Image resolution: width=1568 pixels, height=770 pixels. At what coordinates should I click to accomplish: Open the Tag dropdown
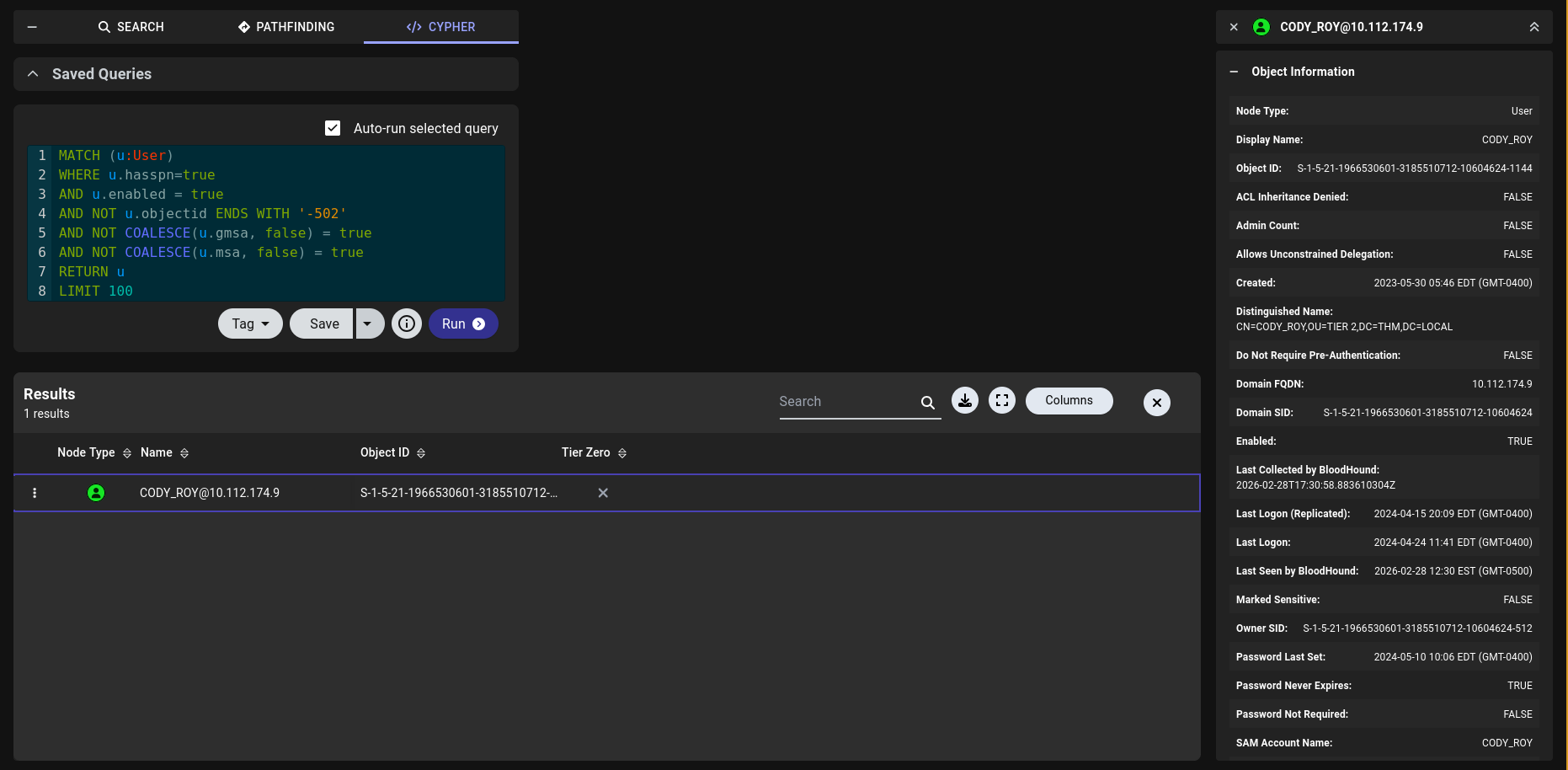(x=250, y=324)
